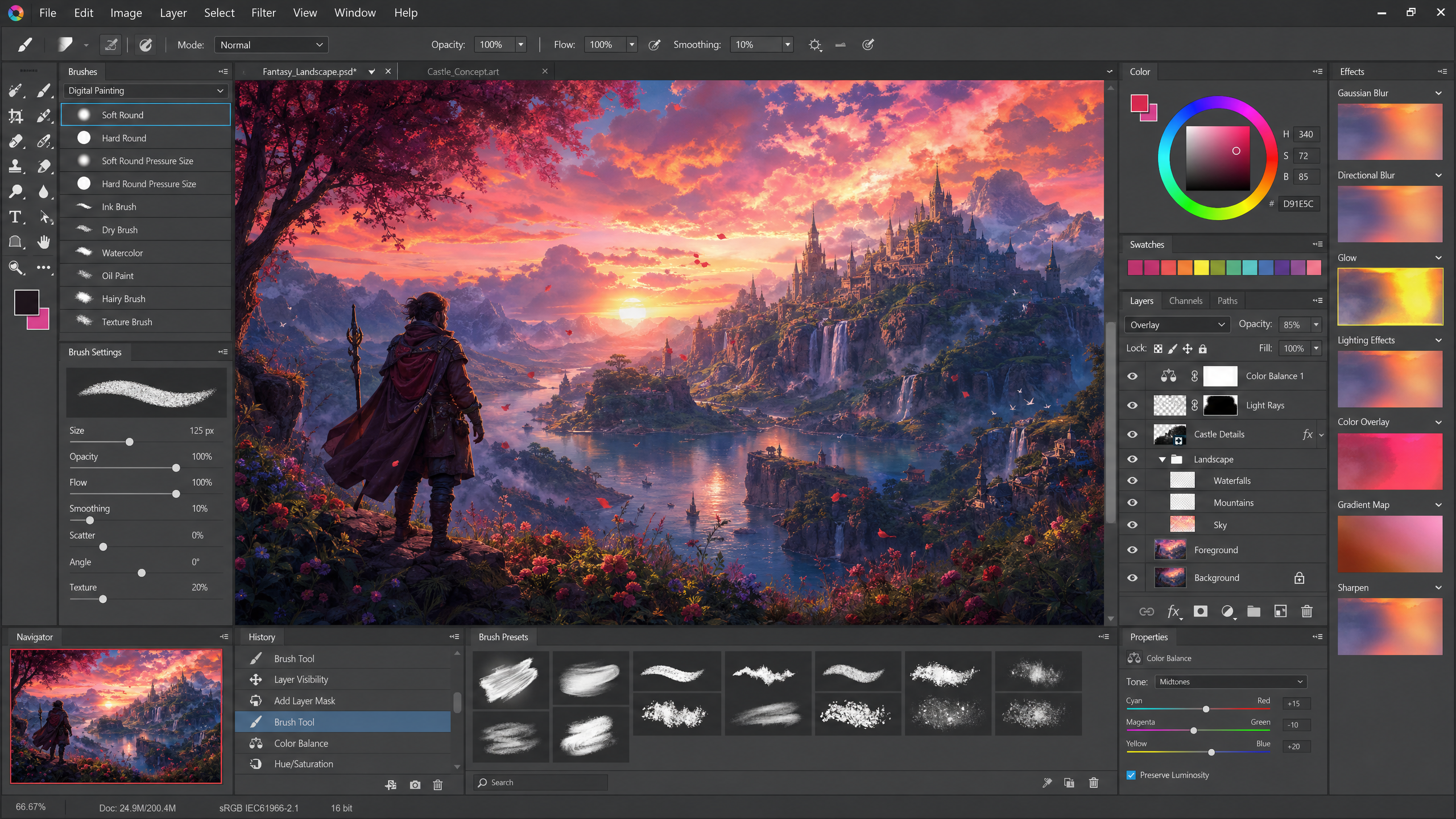
Task: Uncheck Preserve Luminosity
Action: click(x=1131, y=775)
